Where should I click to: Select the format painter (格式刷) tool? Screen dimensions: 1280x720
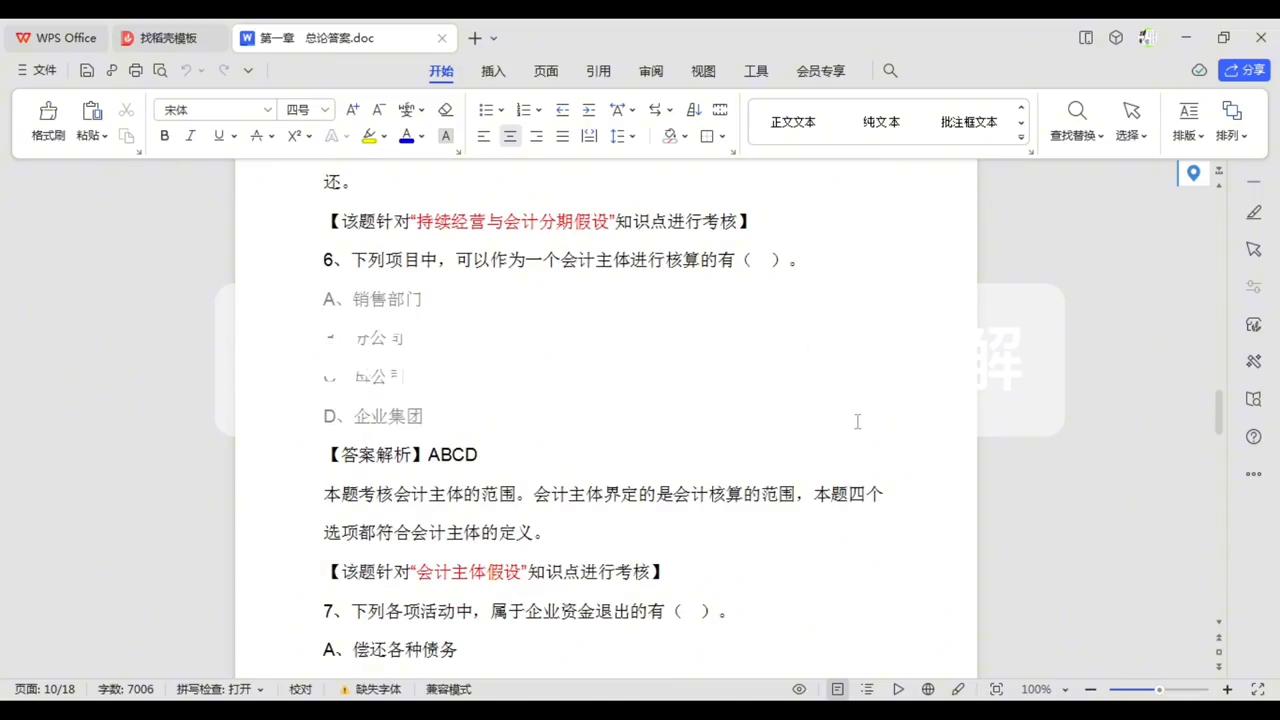(47, 119)
